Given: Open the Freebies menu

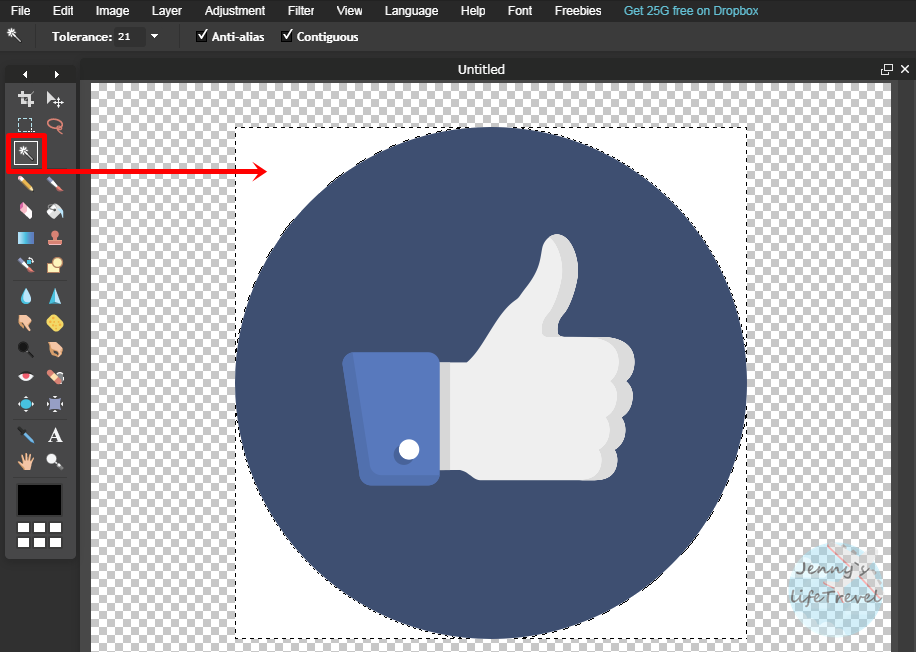Looking at the screenshot, I should point(578,11).
